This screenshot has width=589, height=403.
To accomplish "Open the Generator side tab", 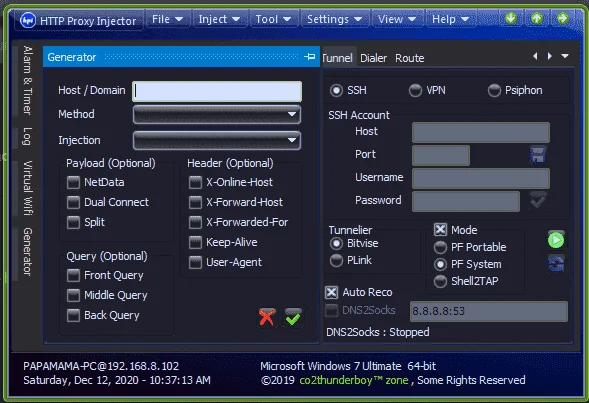I will coord(27,252).
